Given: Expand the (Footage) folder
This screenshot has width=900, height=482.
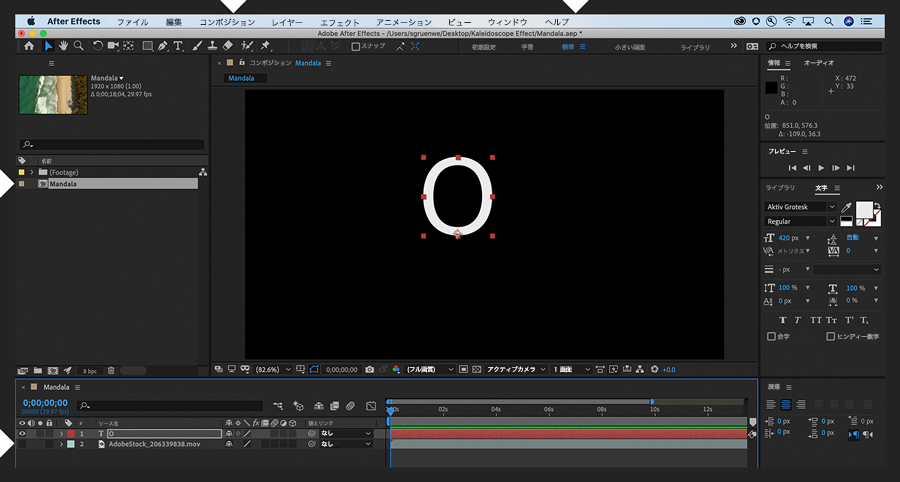Looking at the screenshot, I should [32, 172].
